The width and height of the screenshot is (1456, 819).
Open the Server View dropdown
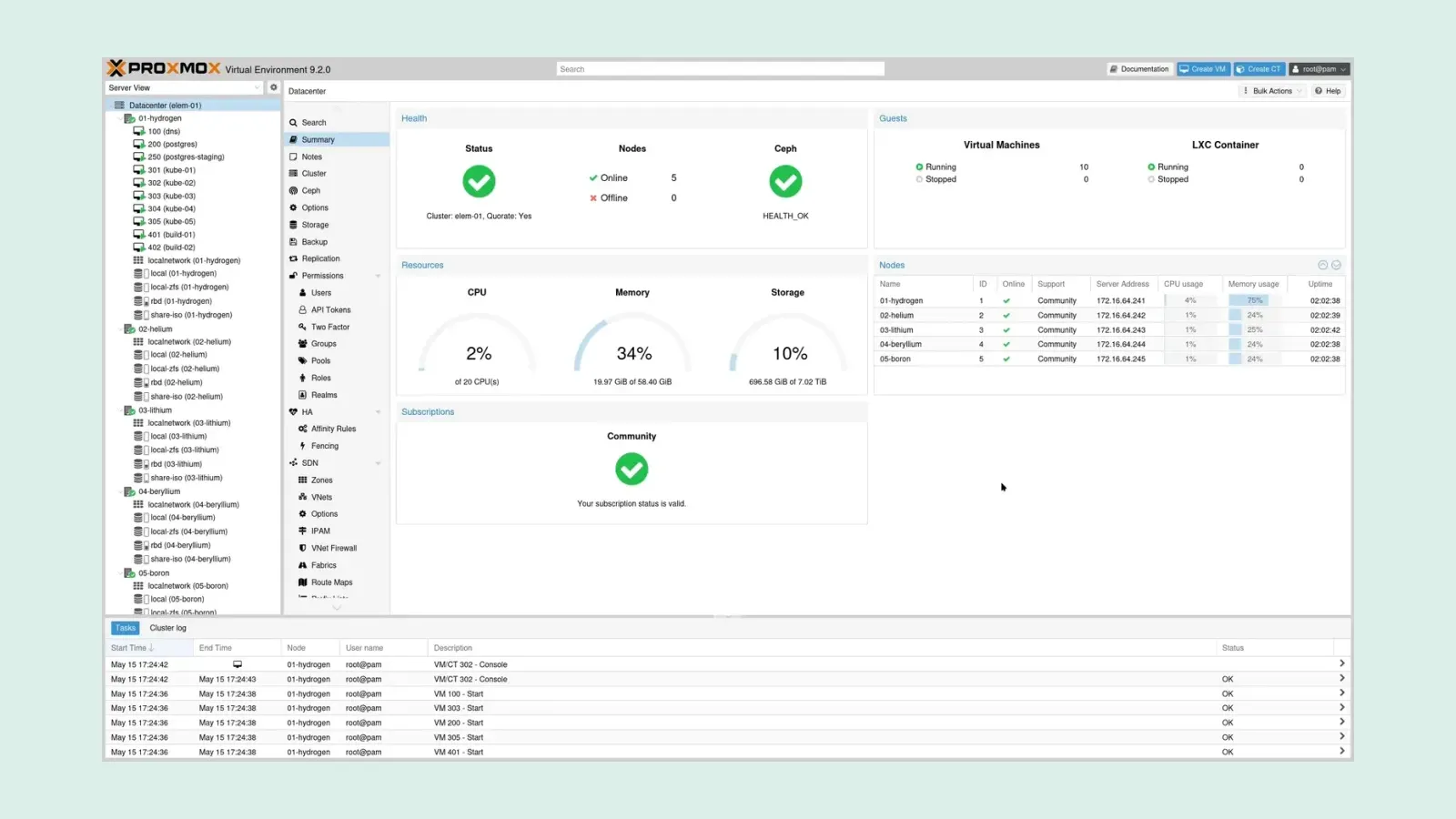click(184, 88)
